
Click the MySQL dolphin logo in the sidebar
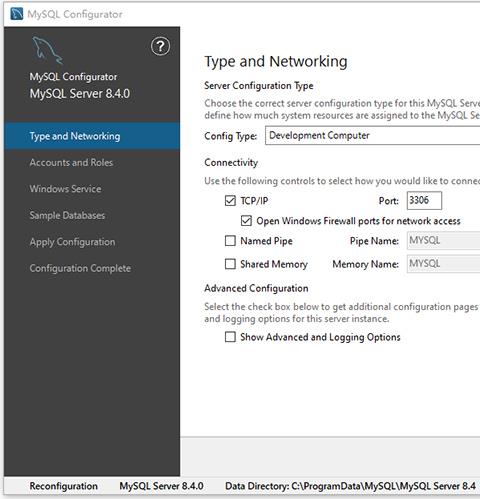tap(47, 50)
